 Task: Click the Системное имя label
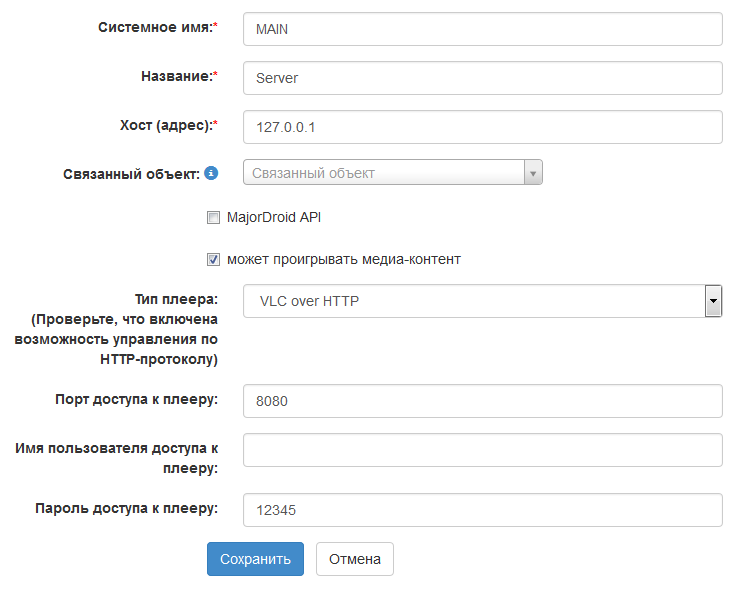tap(155, 28)
